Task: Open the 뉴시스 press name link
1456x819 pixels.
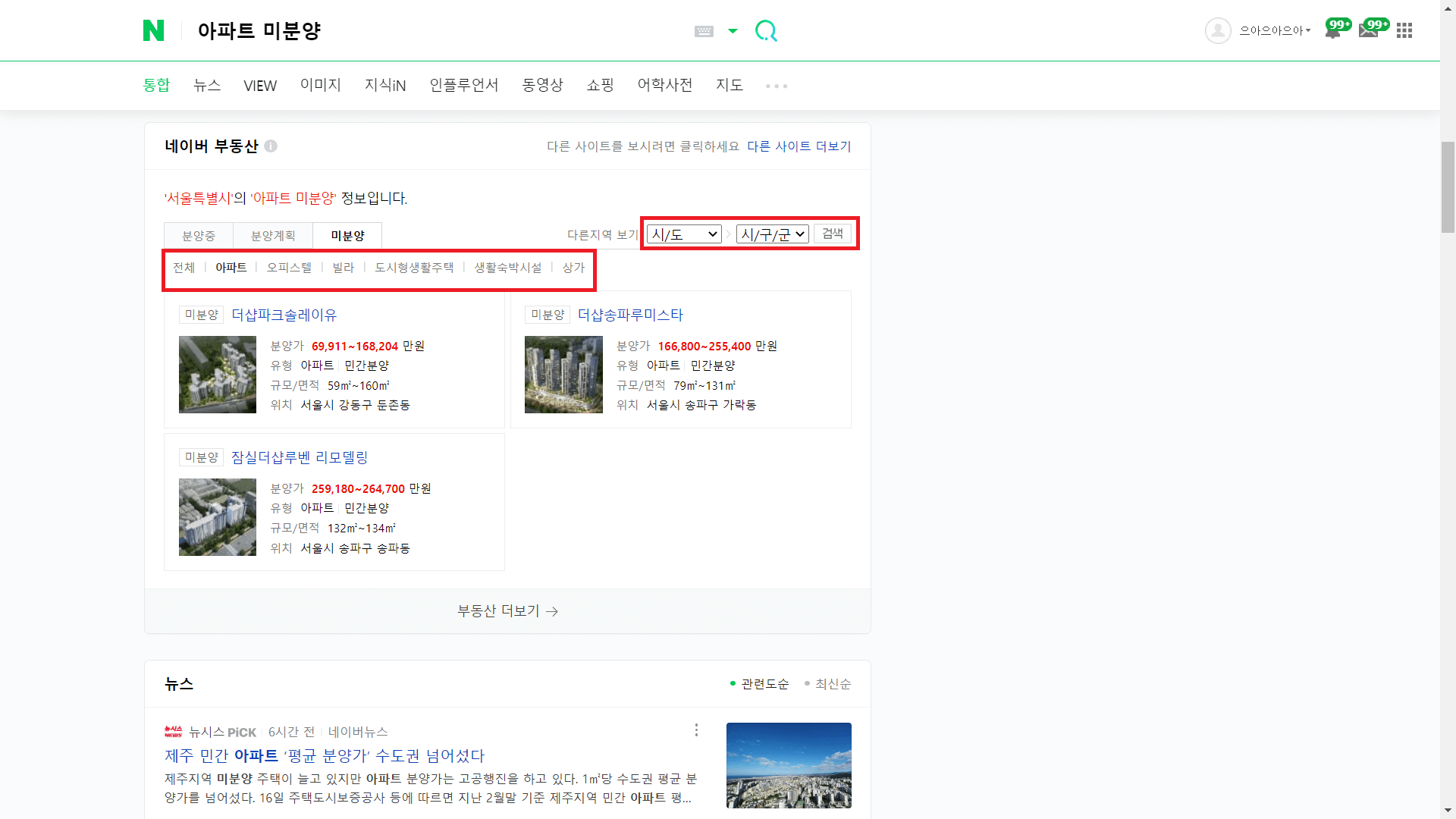Action: click(206, 732)
